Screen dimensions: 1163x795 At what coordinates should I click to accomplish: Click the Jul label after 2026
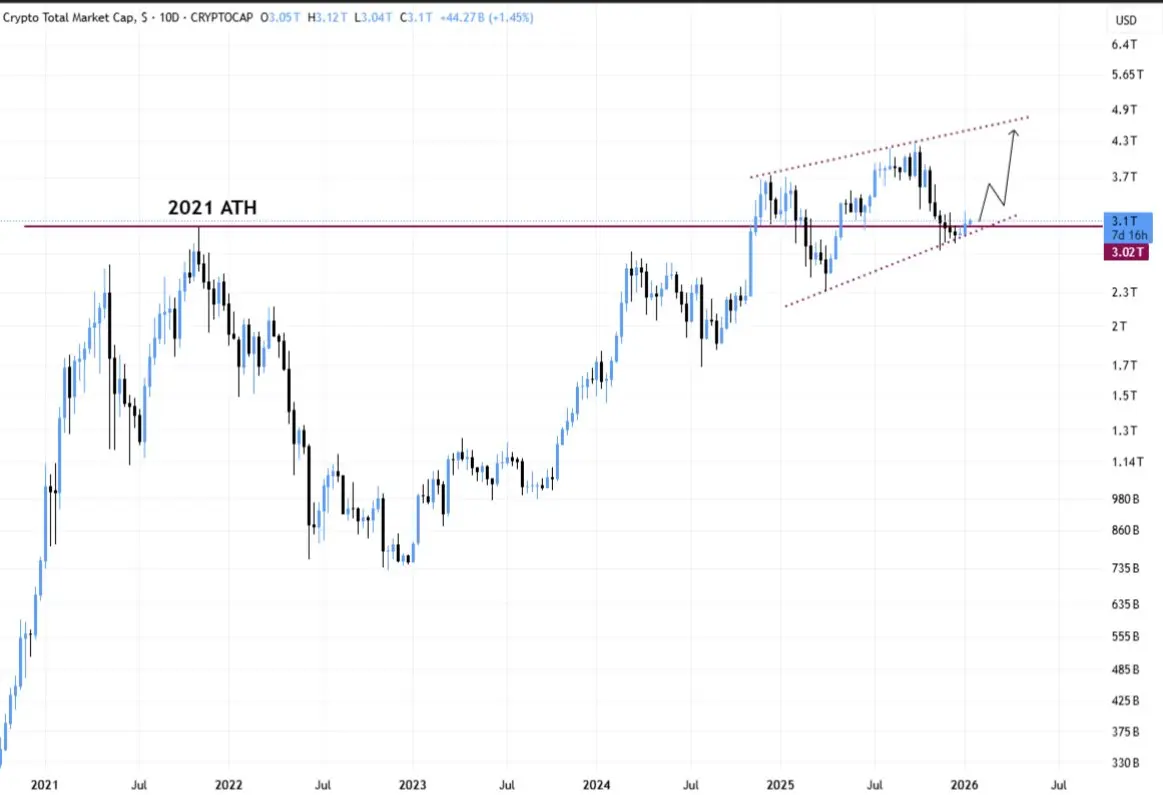[1058, 785]
